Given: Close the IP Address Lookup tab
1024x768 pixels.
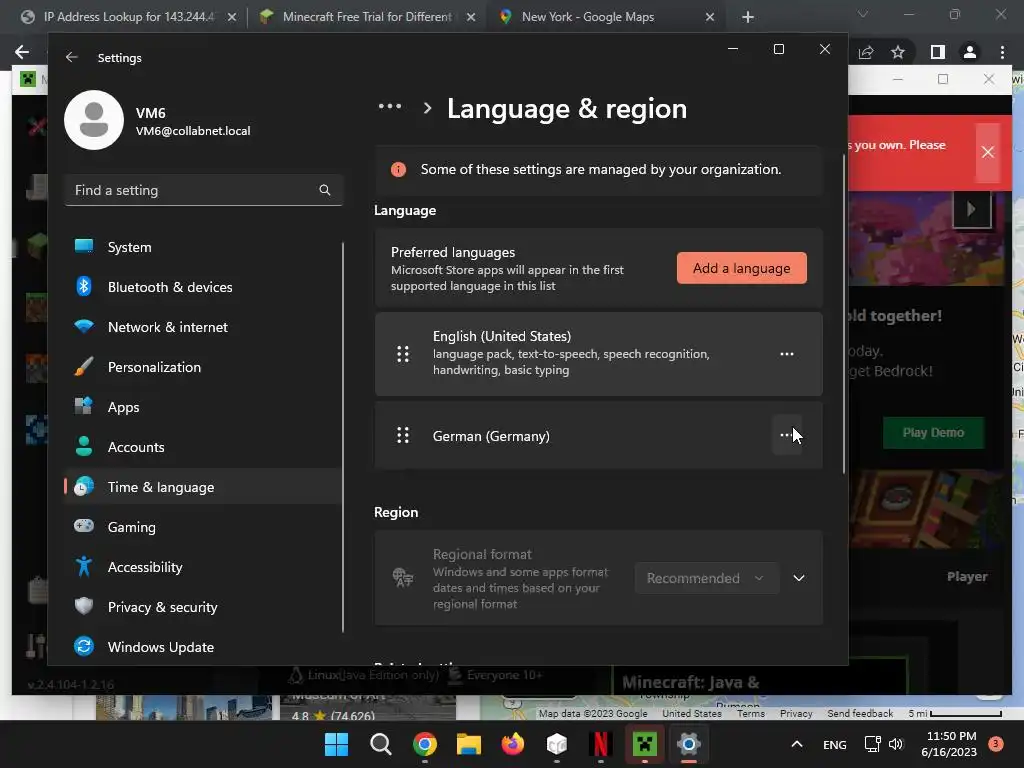Looking at the screenshot, I should coord(232,17).
